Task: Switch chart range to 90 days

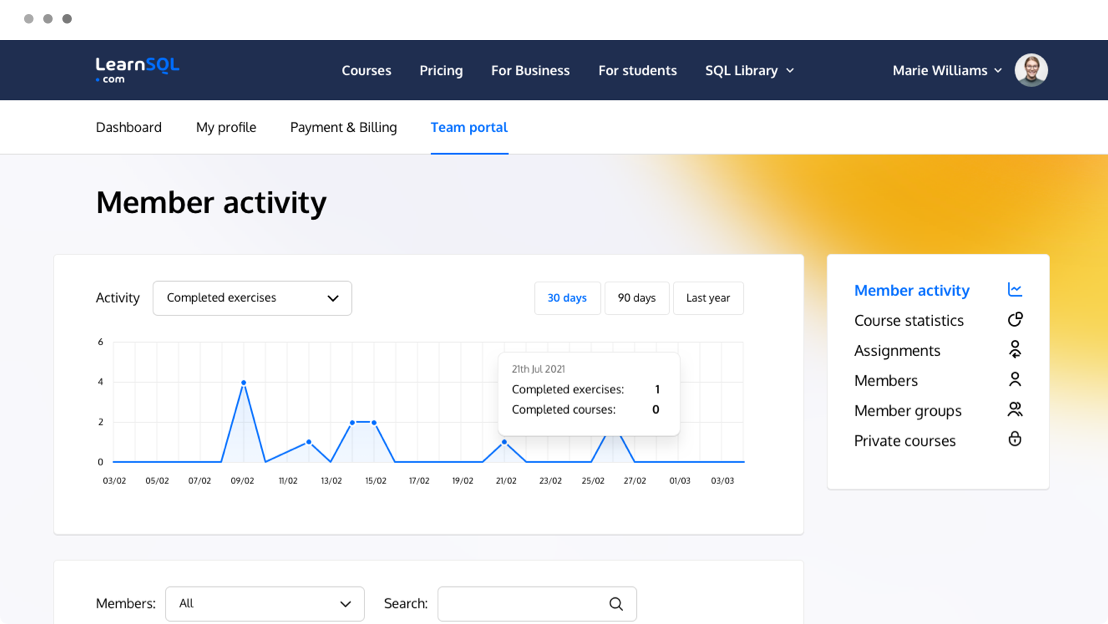Action: pos(636,298)
